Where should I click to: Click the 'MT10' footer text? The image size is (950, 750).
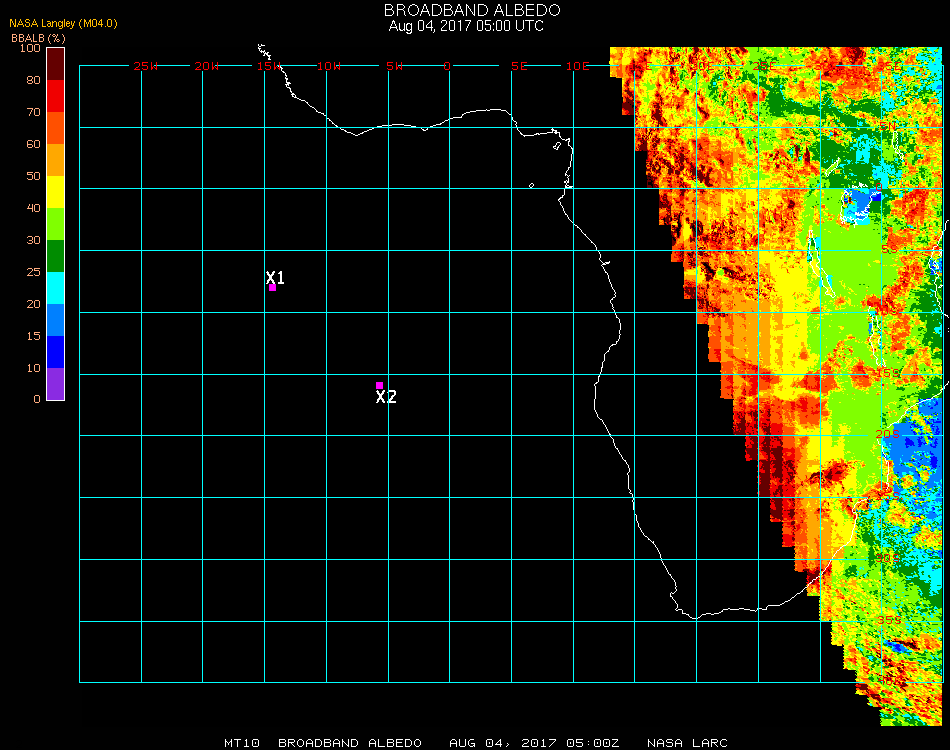(x=242, y=743)
